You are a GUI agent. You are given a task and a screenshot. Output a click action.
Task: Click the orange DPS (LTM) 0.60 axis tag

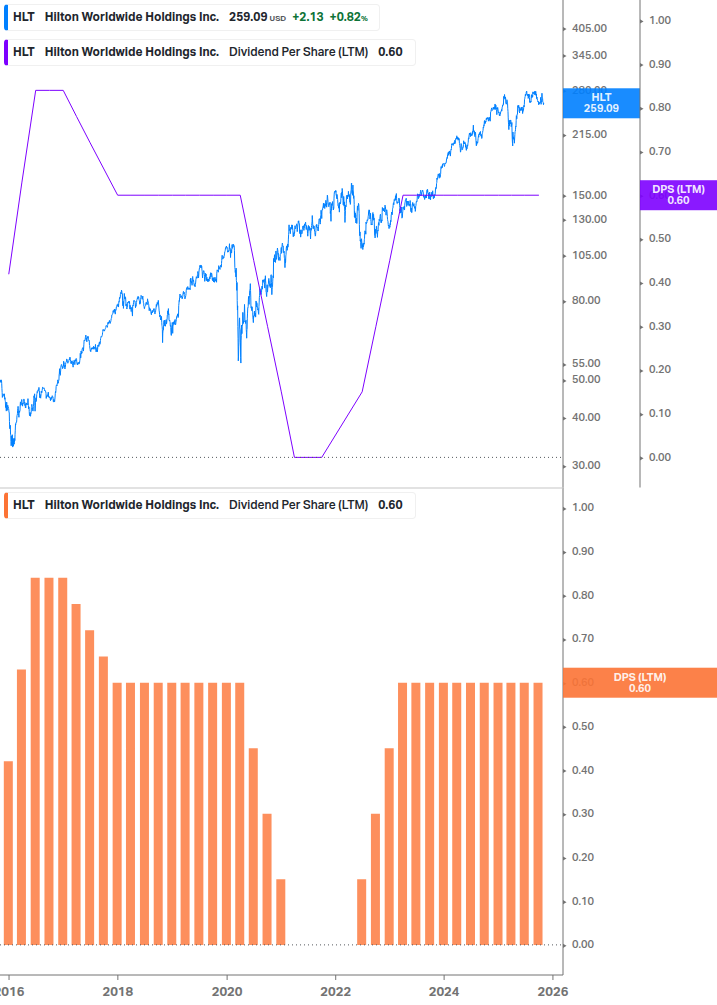[639, 683]
